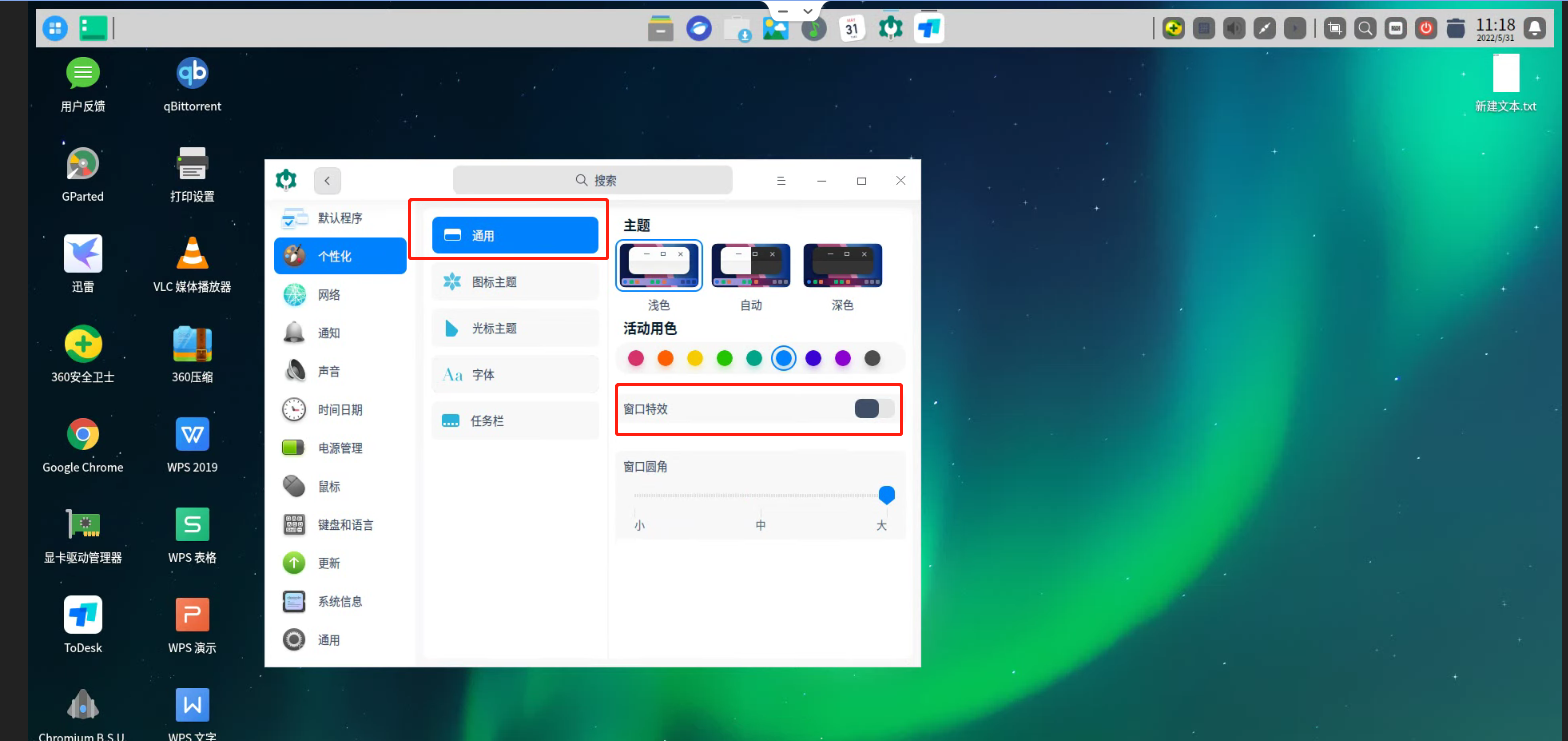Open the 显卡驱动管理器 desktop icon
The width and height of the screenshot is (1568, 741).
[x=83, y=535]
